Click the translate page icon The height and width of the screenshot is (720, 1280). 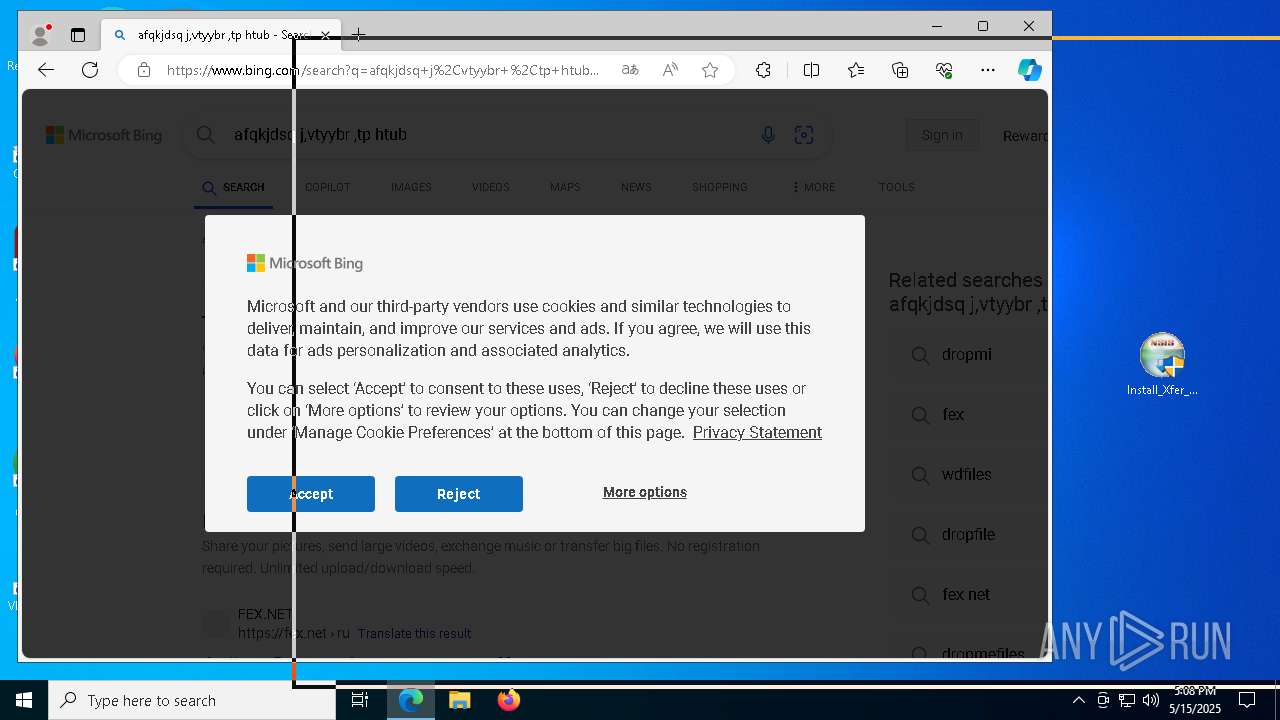(x=630, y=70)
